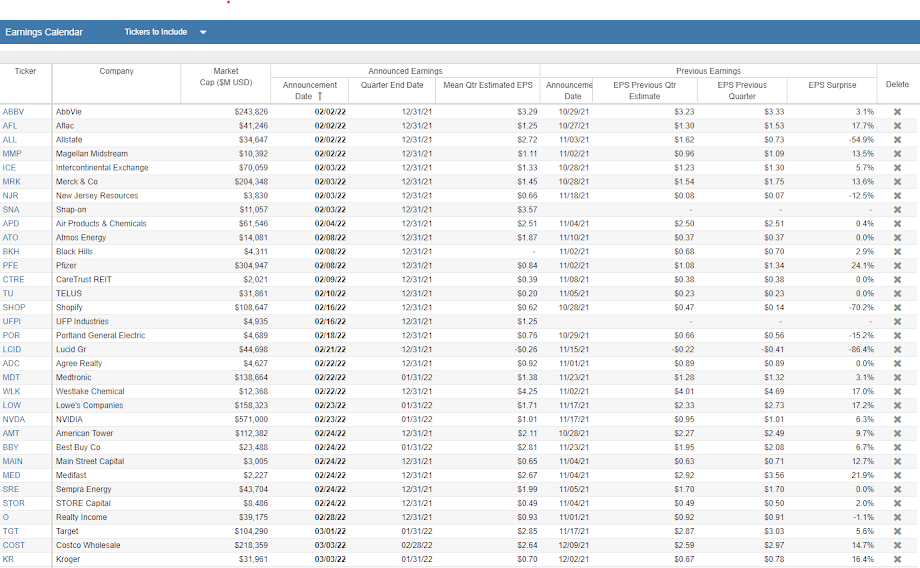
Task: Sort by Company column header
Action: pos(116,71)
